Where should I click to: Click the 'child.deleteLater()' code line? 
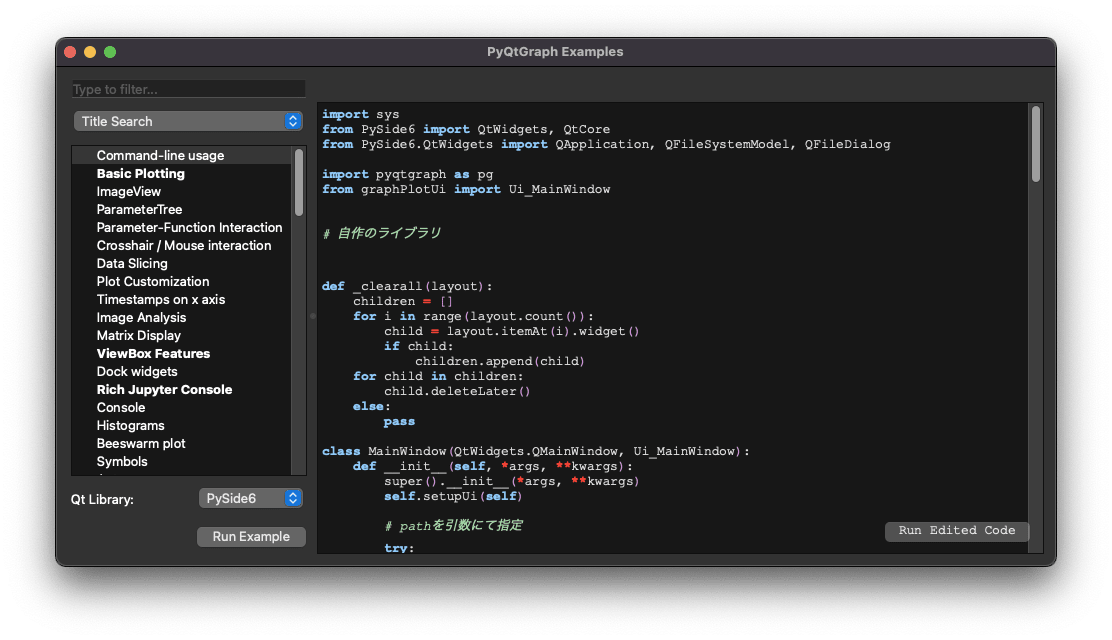point(457,392)
